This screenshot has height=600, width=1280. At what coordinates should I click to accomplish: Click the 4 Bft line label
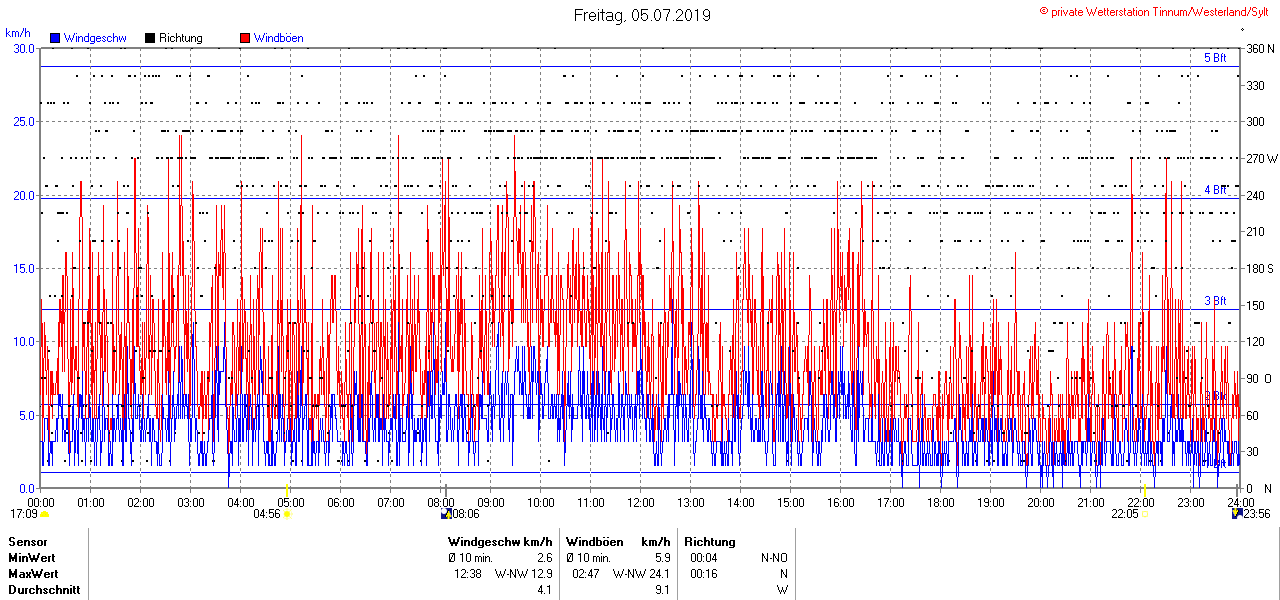1215,189
